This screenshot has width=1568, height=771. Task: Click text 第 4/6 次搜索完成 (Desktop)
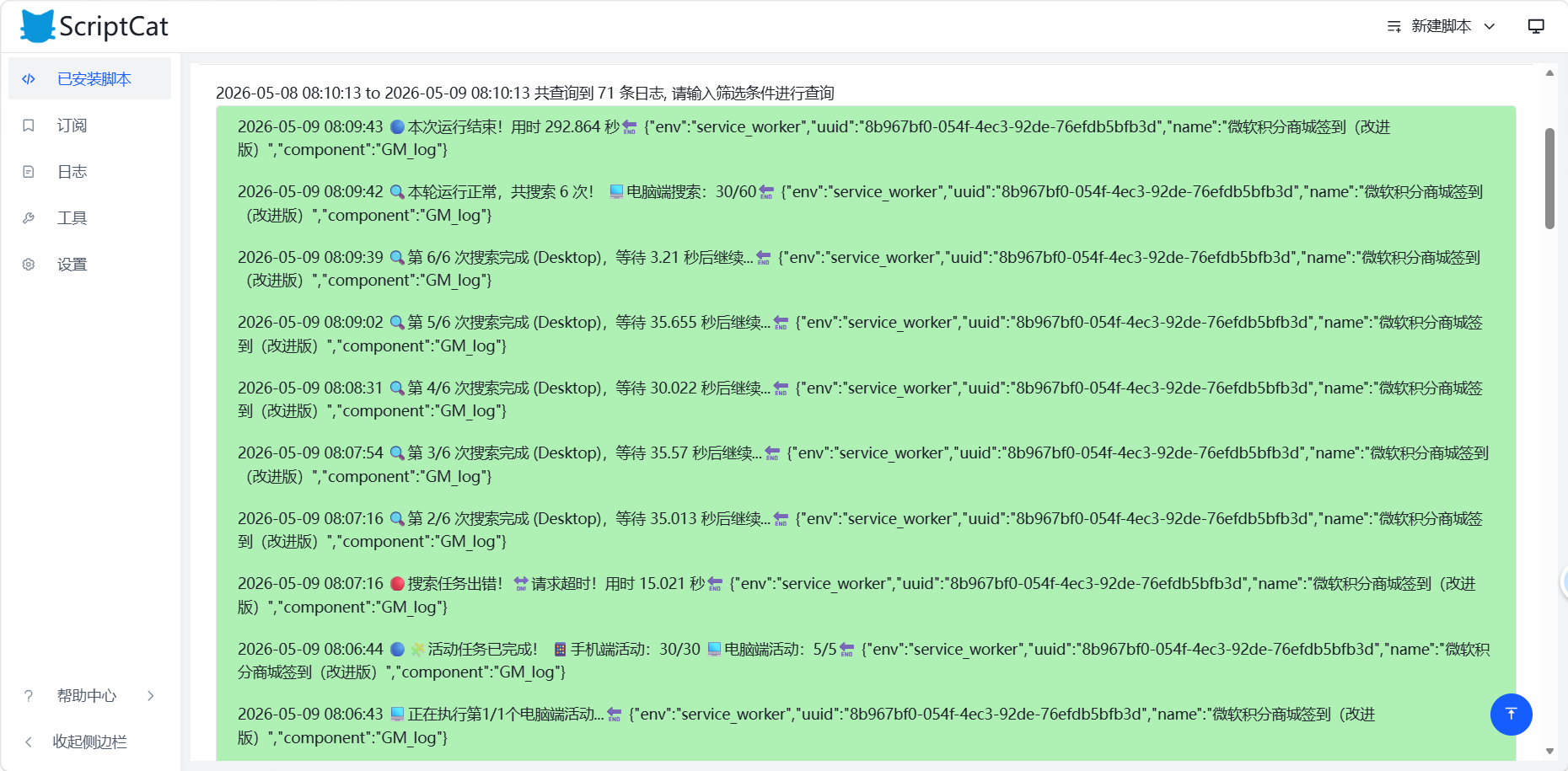tap(504, 388)
